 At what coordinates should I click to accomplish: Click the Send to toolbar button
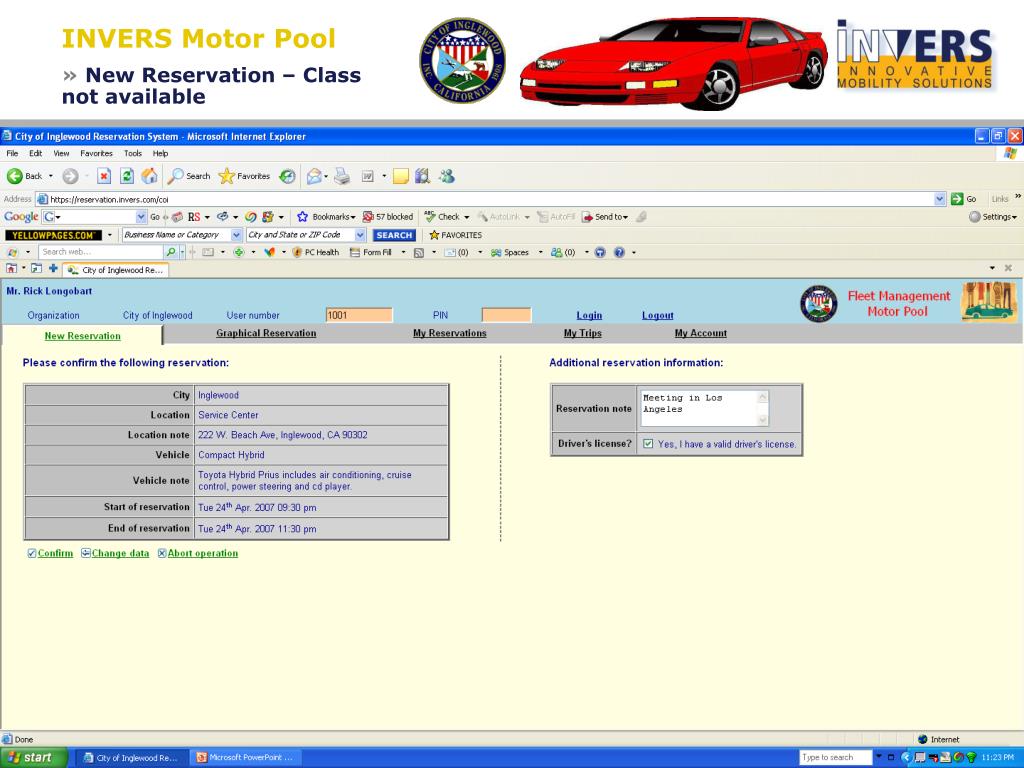click(605, 217)
